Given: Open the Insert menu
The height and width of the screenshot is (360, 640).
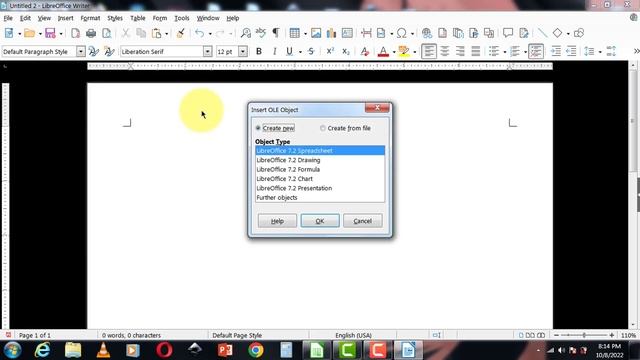Looking at the screenshot, I should click(65, 18).
